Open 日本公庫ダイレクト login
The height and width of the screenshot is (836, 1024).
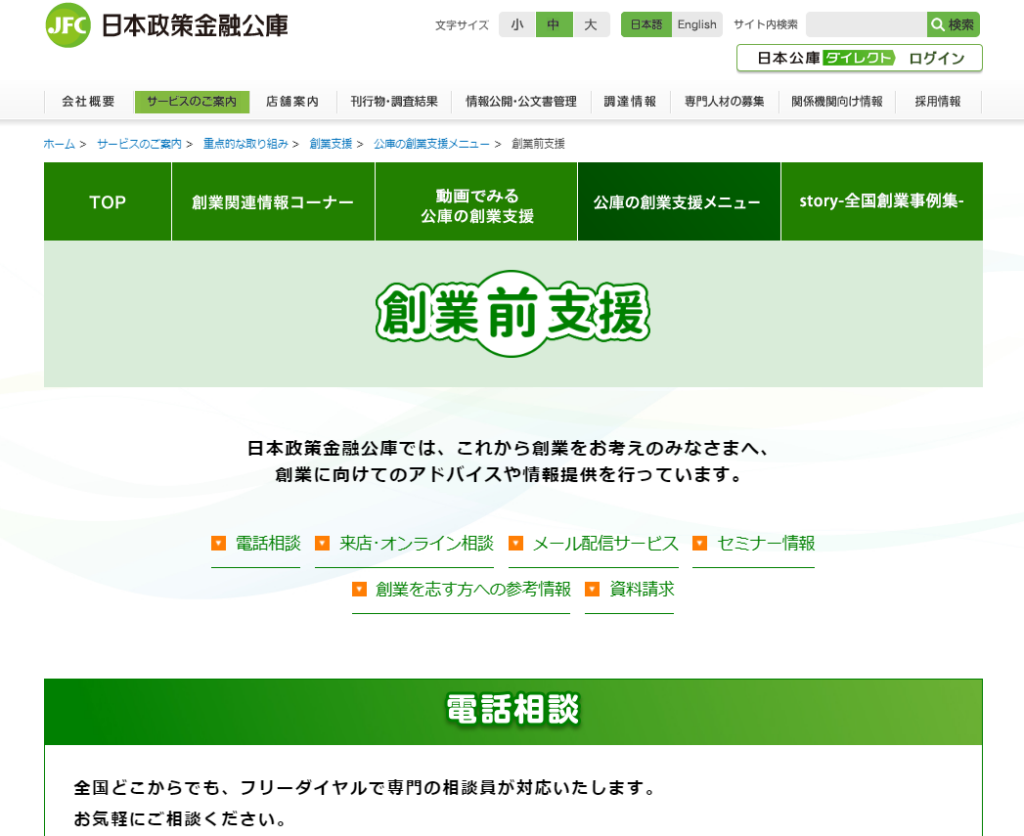coord(859,58)
